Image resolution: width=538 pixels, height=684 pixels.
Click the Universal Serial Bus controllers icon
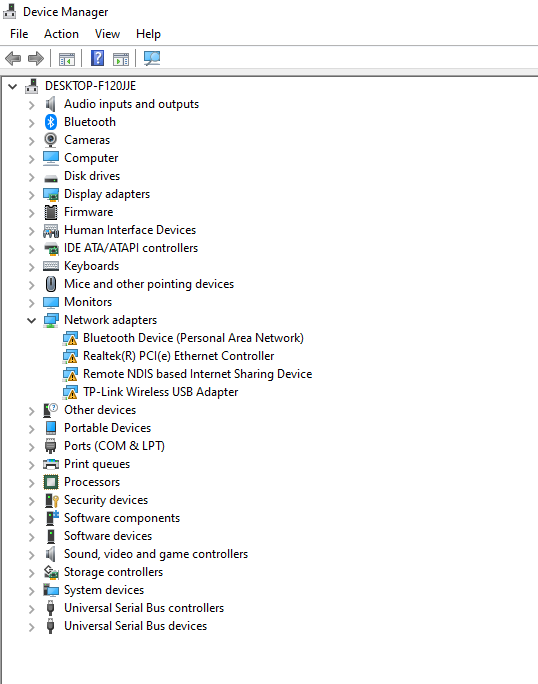[x=51, y=608]
